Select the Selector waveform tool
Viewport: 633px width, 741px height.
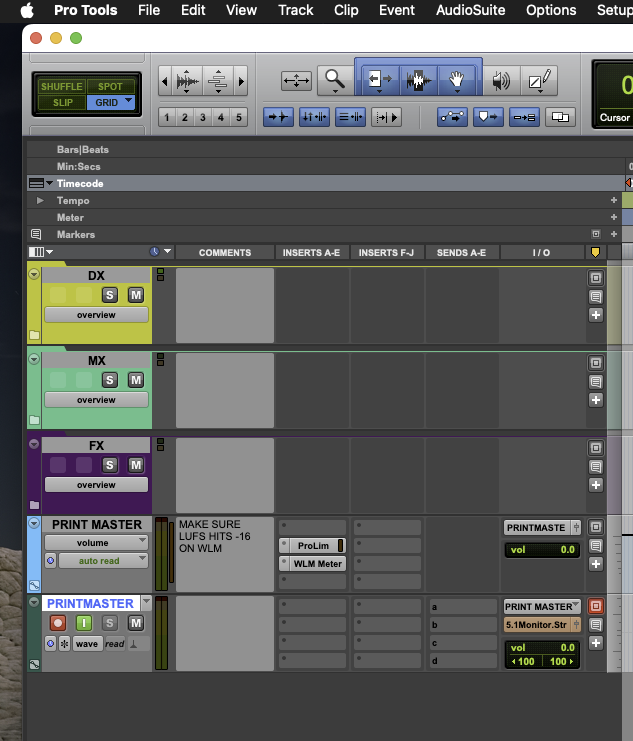(418, 80)
